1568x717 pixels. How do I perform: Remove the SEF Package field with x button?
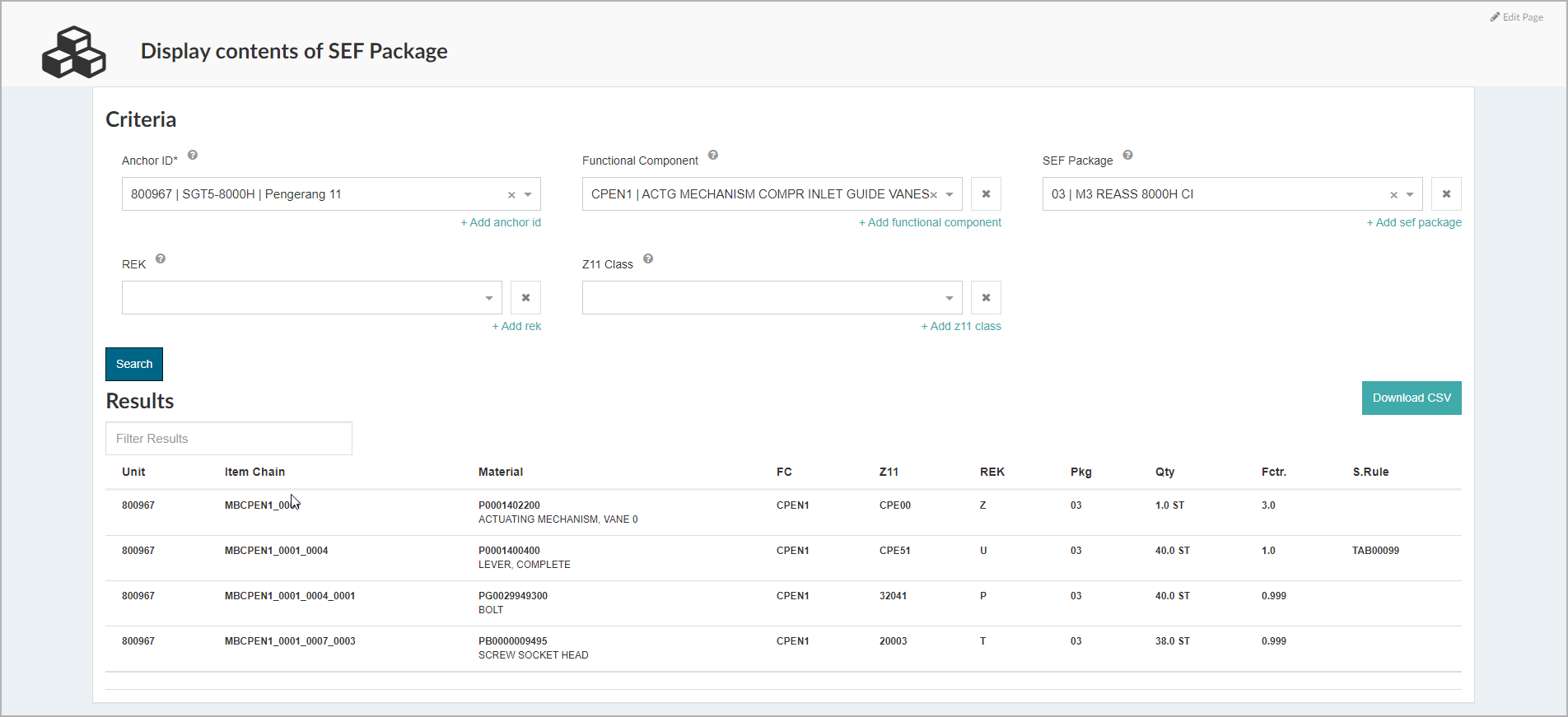1446,194
